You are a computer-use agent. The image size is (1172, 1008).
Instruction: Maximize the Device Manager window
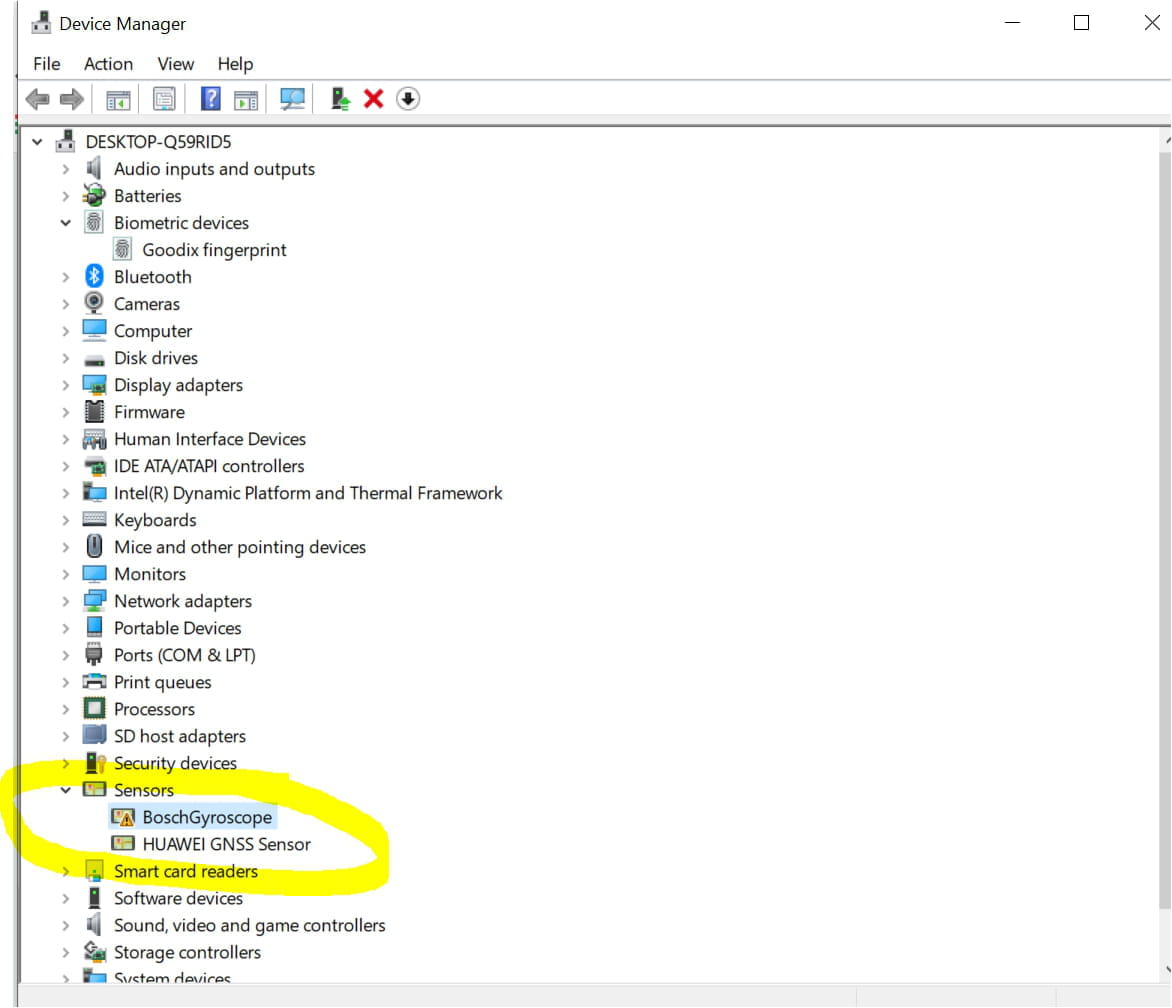(x=1082, y=23)
